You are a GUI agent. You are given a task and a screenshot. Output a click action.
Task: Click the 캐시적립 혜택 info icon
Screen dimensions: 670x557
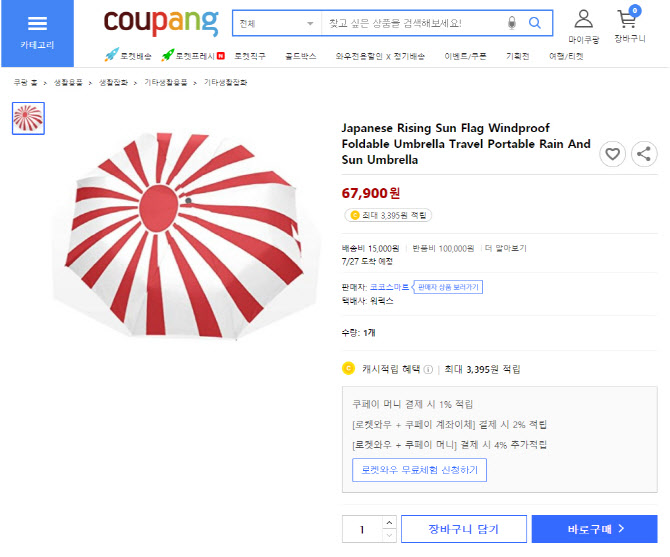pyautogui.click(x=428, y=369)
